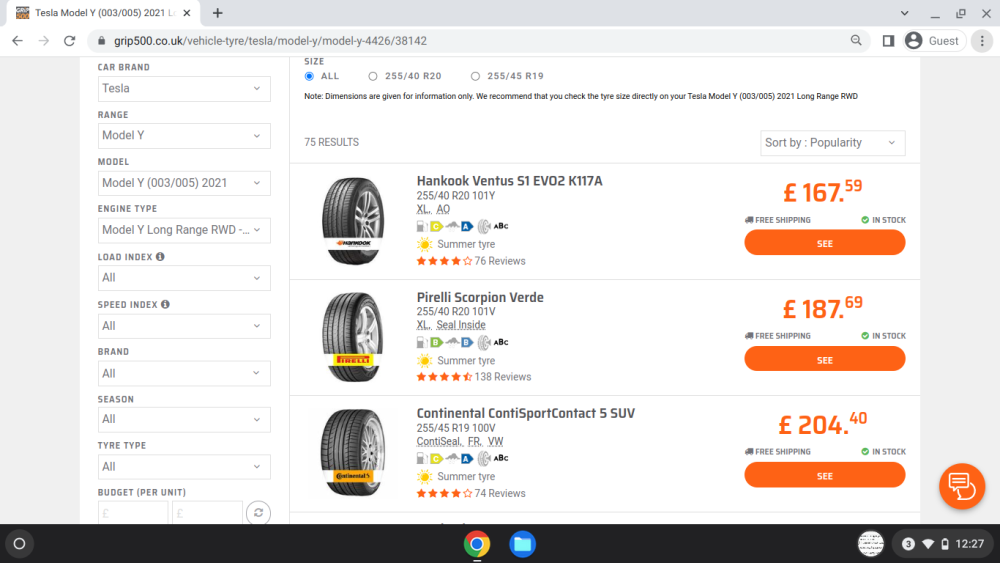
Task: Open the Car Brand Tesla dropdown
Action: pos(184,89)
